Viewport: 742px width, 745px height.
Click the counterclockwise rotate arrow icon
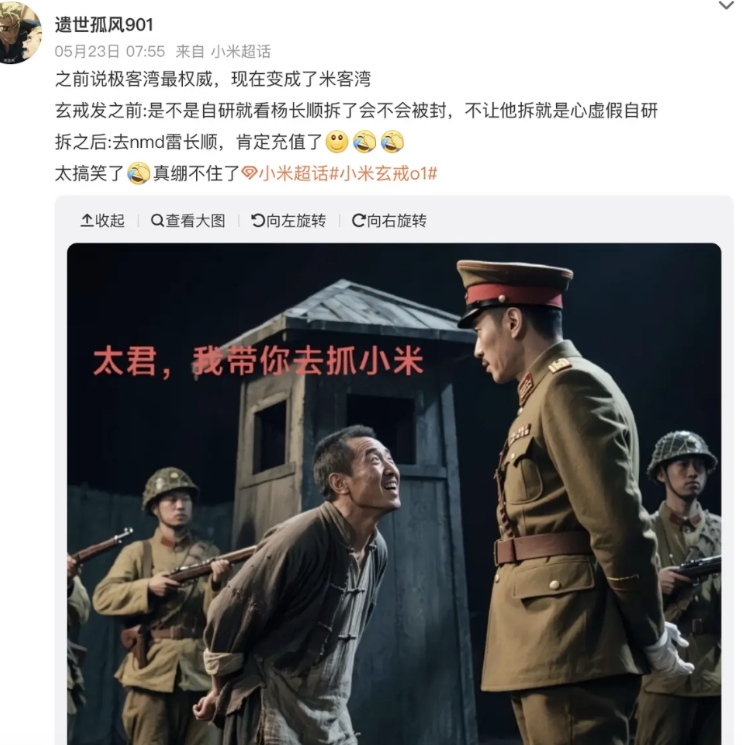(258, 220)
